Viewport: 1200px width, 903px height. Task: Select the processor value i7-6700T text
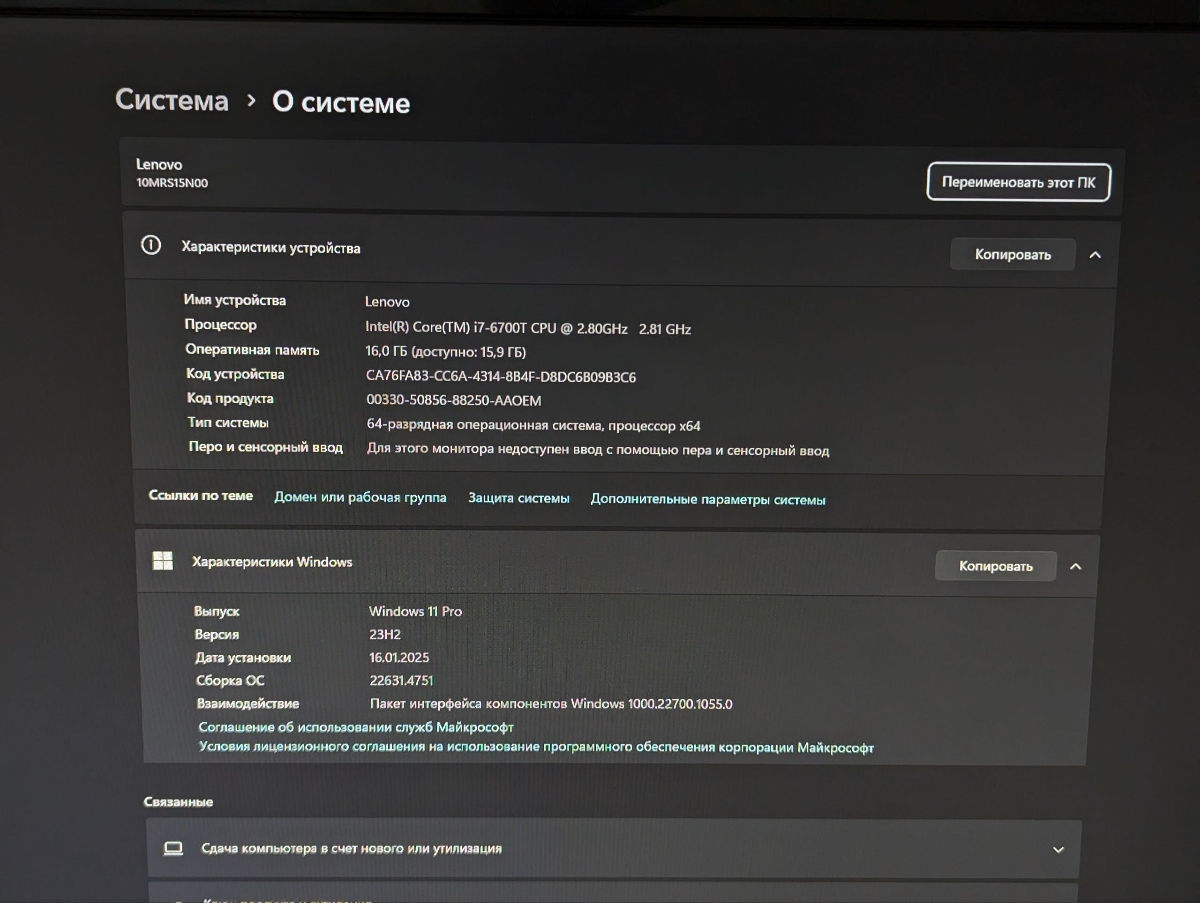coord(528,328)
